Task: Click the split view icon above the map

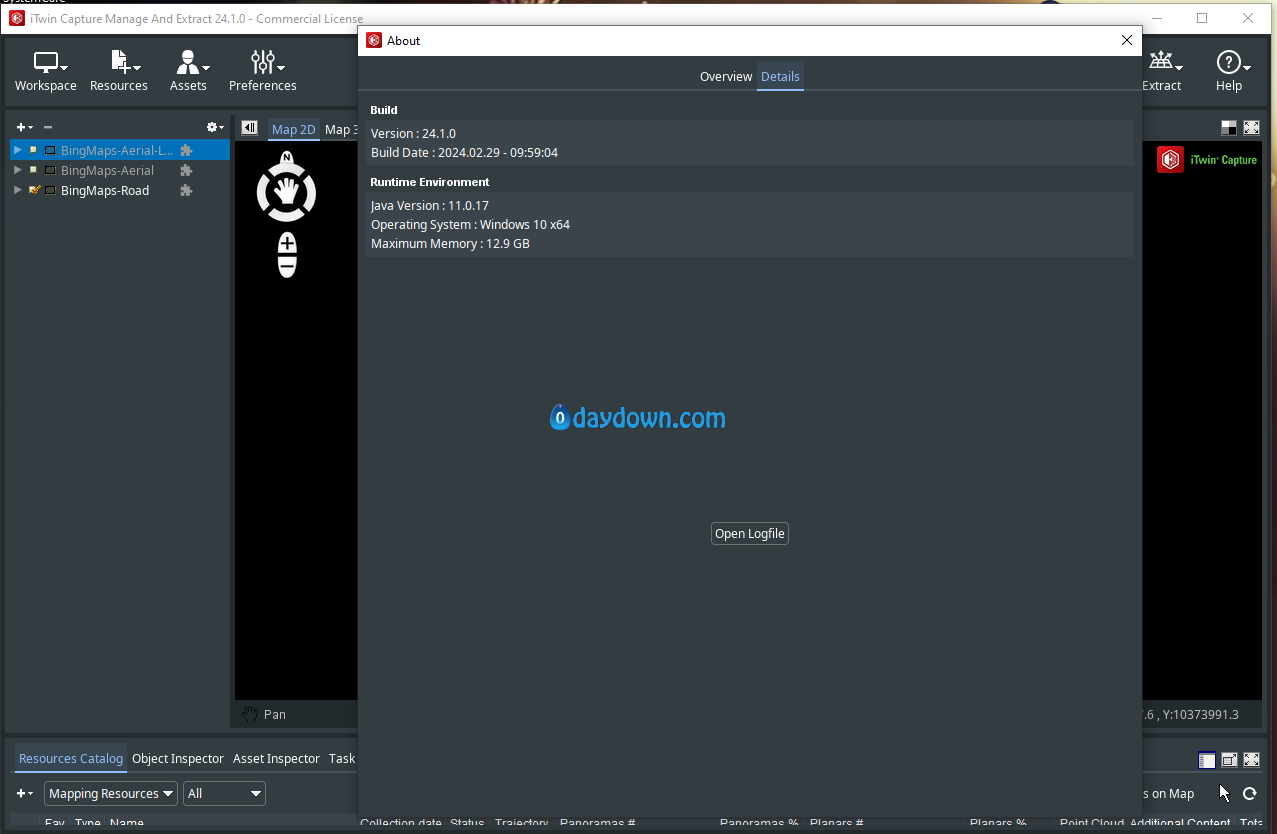Action: point(1229,128)
